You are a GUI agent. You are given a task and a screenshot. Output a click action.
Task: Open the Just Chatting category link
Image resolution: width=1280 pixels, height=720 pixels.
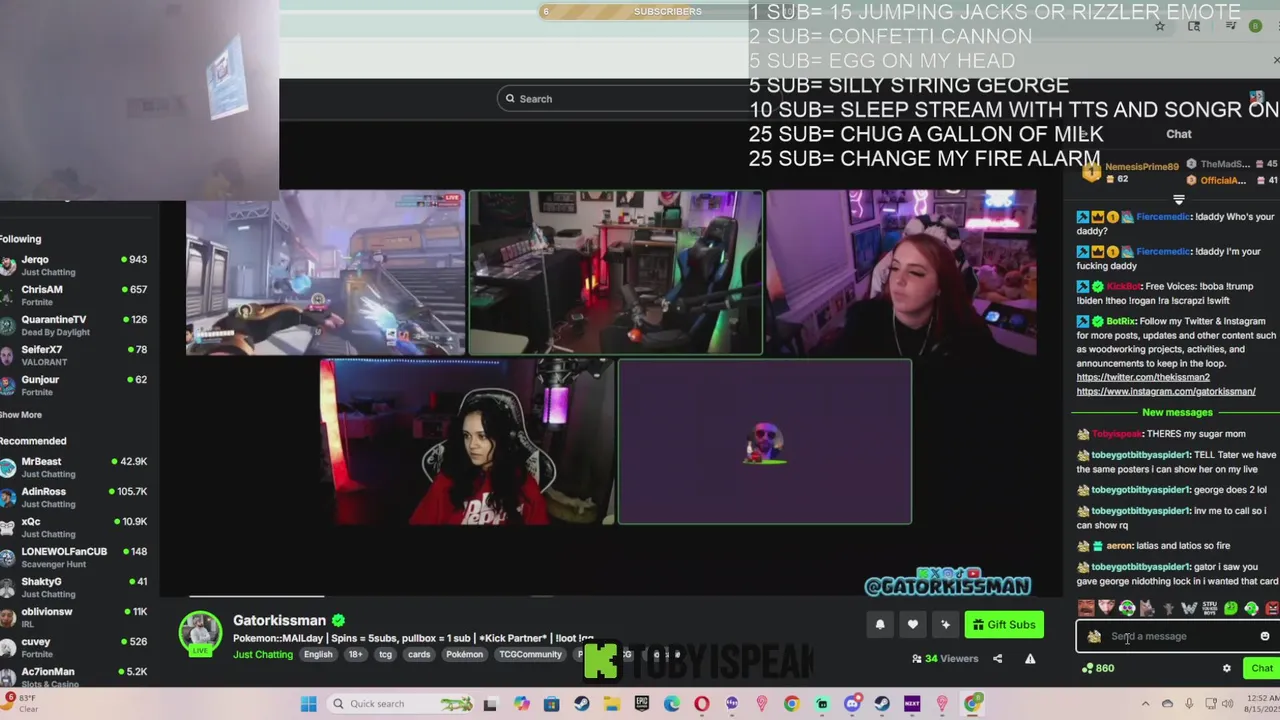[263, 655]
